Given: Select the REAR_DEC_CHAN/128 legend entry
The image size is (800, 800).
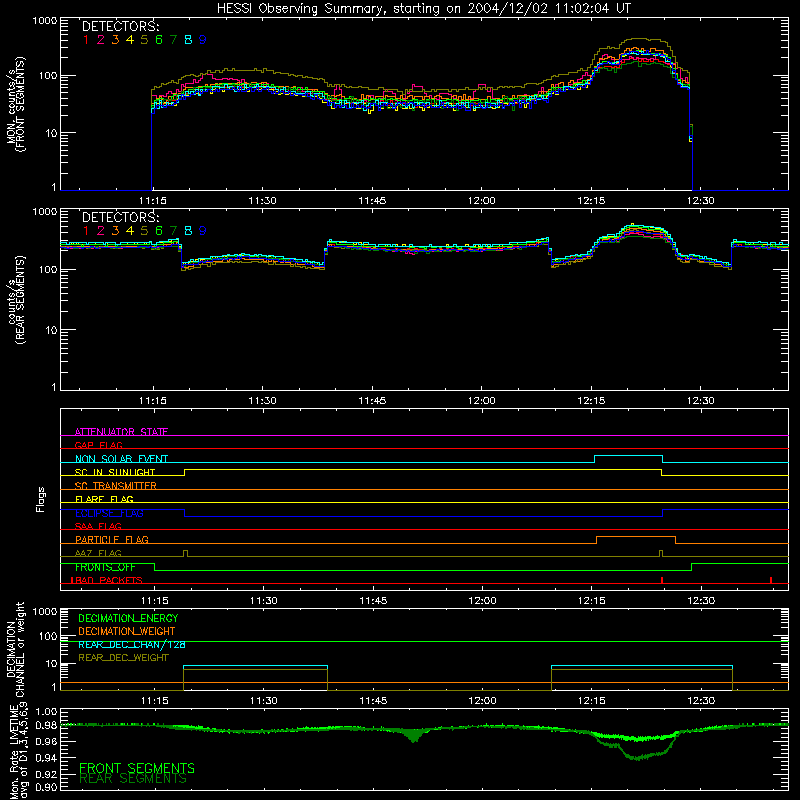Looking at the screenshot, I should tap(132, 645).
